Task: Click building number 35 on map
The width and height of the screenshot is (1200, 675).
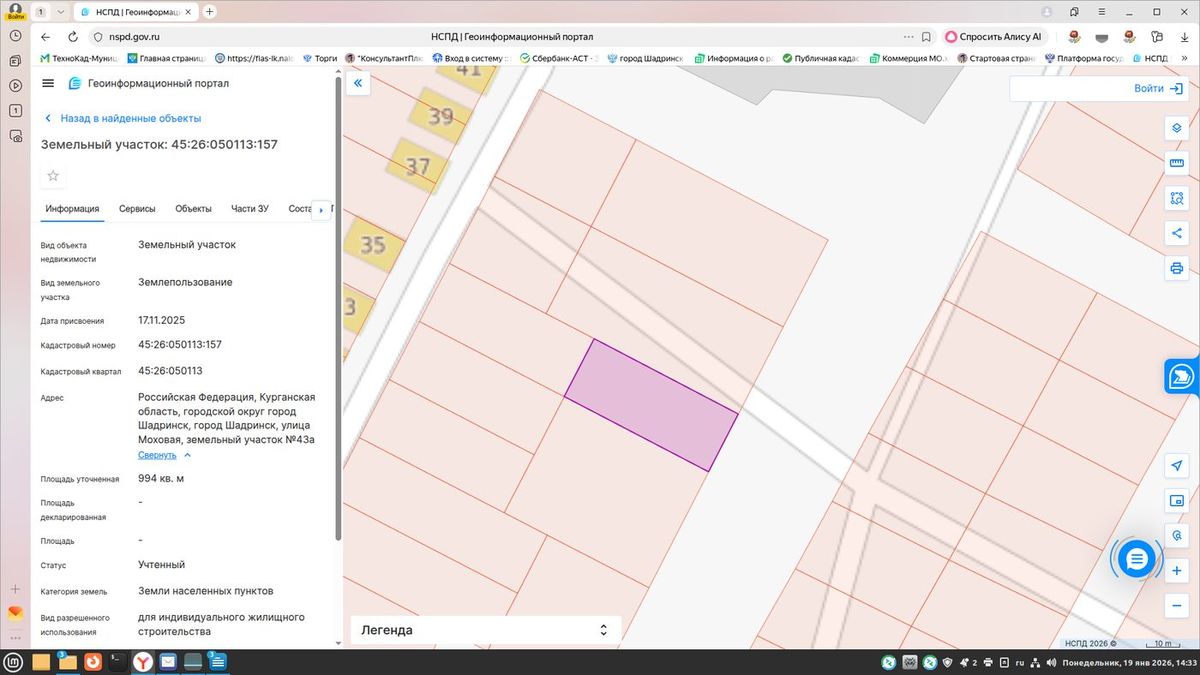Action: (x=372, y=244)
